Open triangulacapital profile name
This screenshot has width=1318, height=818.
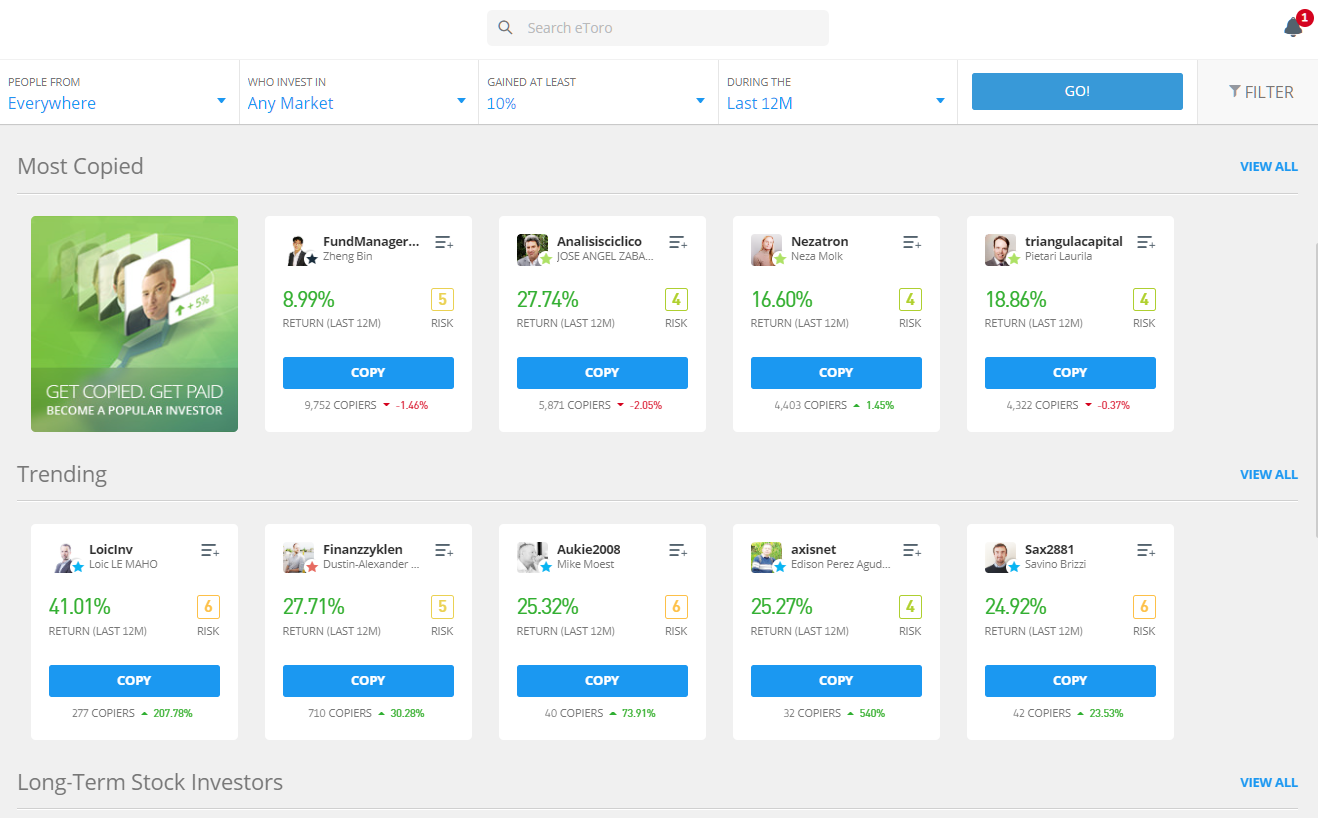[x=1074, y=242]
